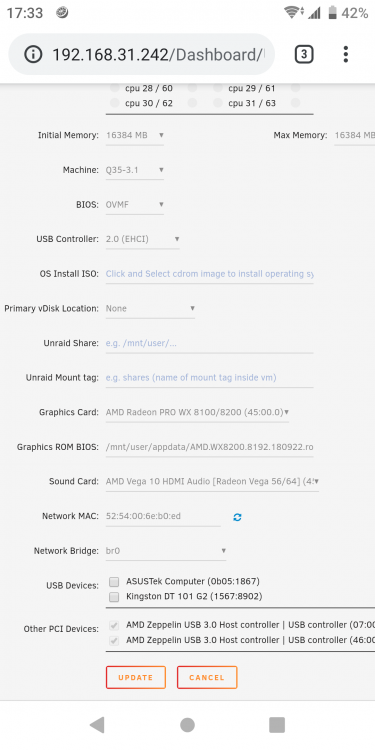Expand the USB Controller 2.0 (EHCI) dropdown

[x=143, y=239]
